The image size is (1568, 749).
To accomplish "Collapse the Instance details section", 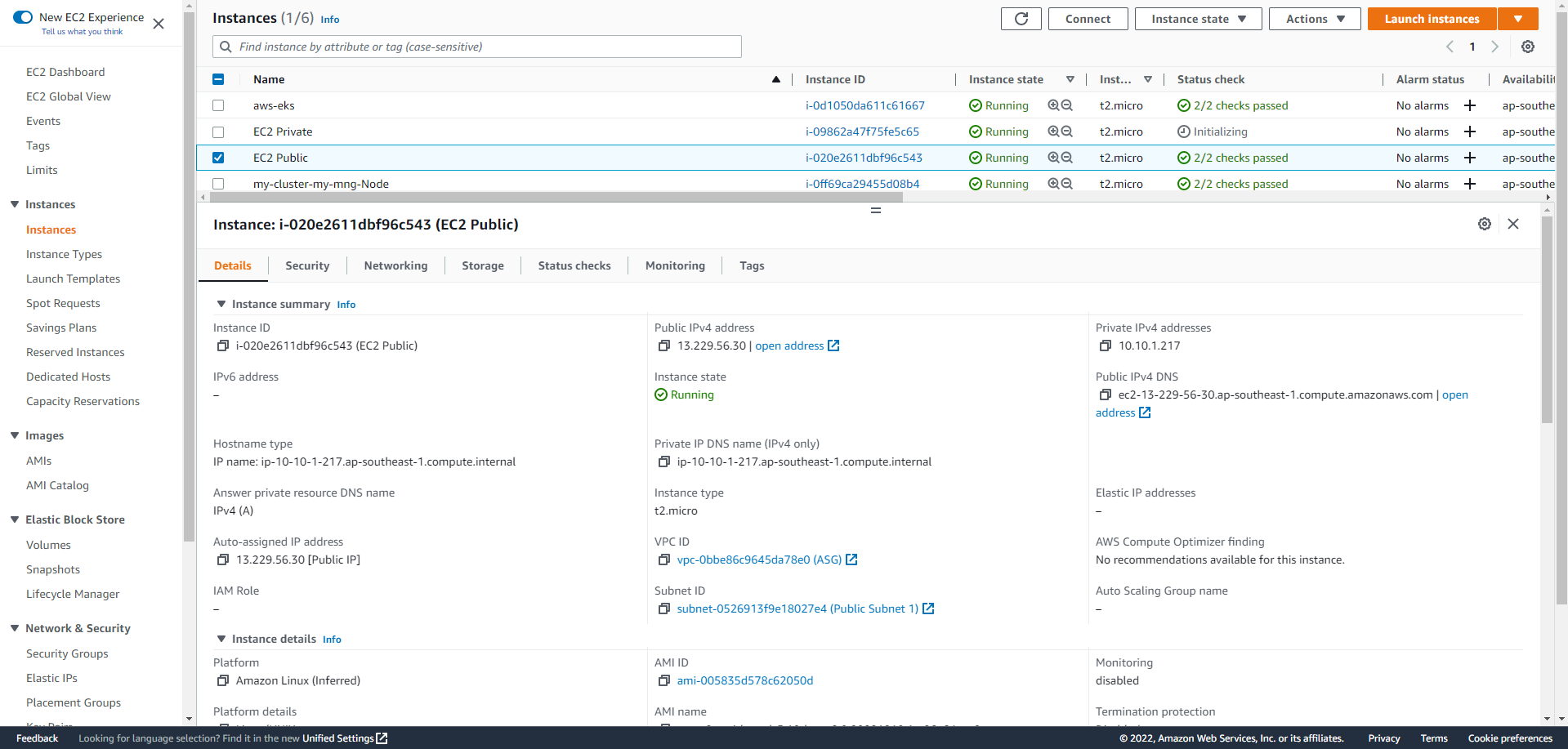I will tap(221, 639).
